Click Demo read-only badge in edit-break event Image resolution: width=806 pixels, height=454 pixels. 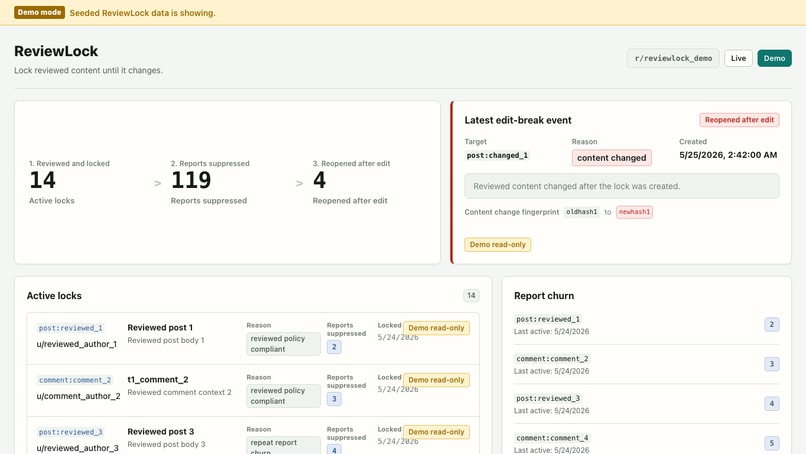point(498,245)
